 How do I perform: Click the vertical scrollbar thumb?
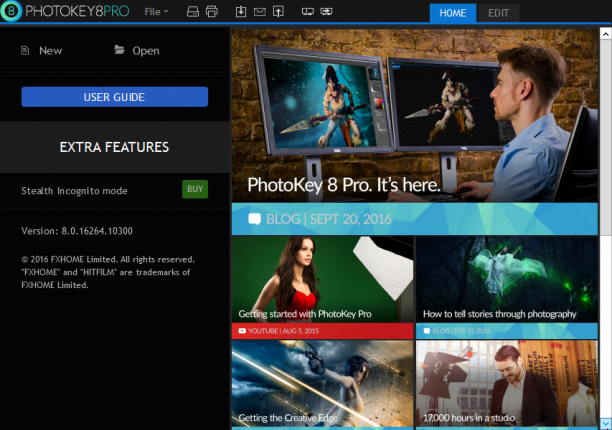[x=605, y=137]
